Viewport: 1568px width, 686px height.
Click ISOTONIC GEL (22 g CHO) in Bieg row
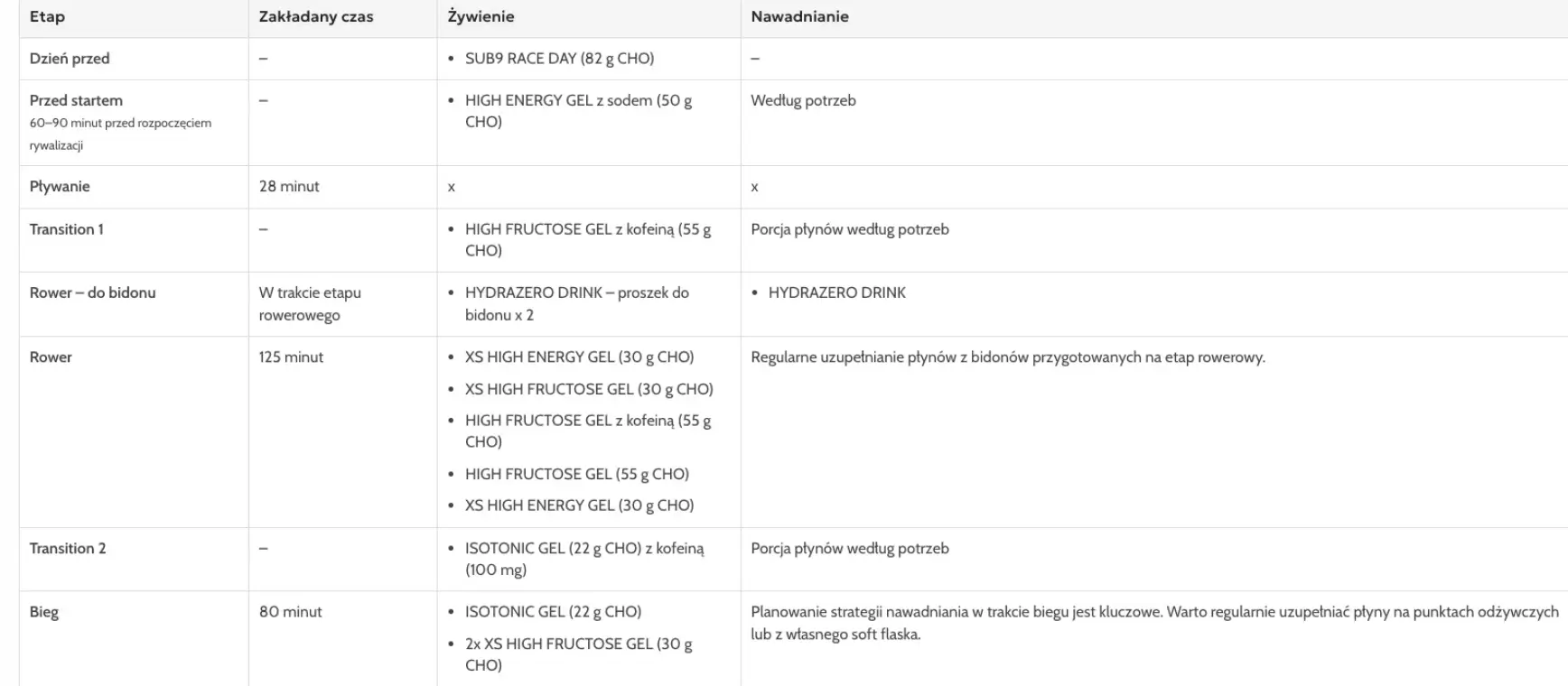[553, 612]
